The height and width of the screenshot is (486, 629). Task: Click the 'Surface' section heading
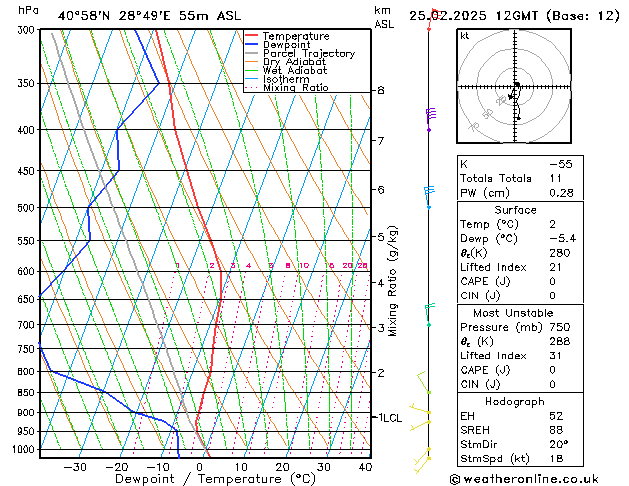(515, 210)
